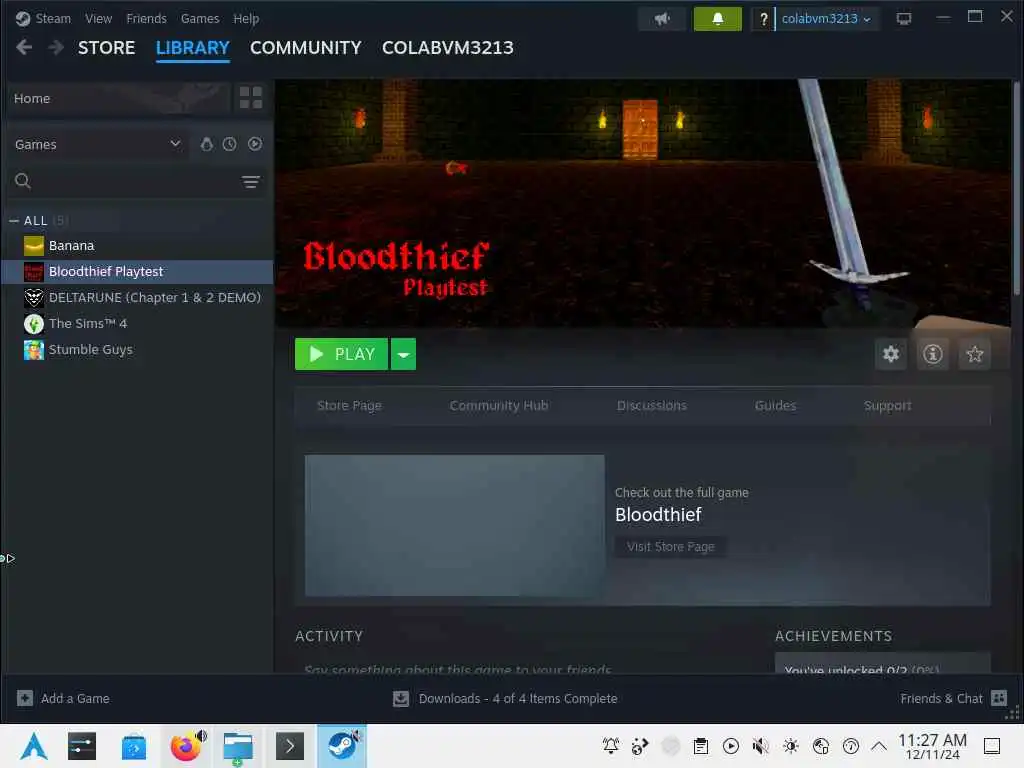Open the collections grid view icon
1024x768 pixels.
pyautogui.click(x=251, y=98)
